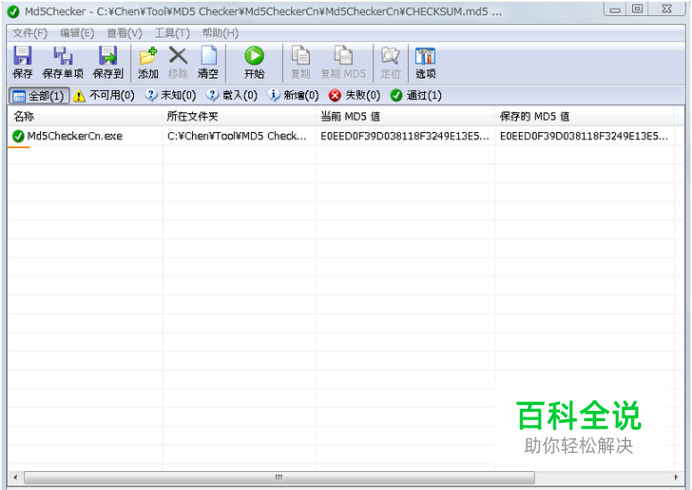Filter by 不可用(0) unavailable items
This screenshot has height=490, width=692.
click(104, 95)
